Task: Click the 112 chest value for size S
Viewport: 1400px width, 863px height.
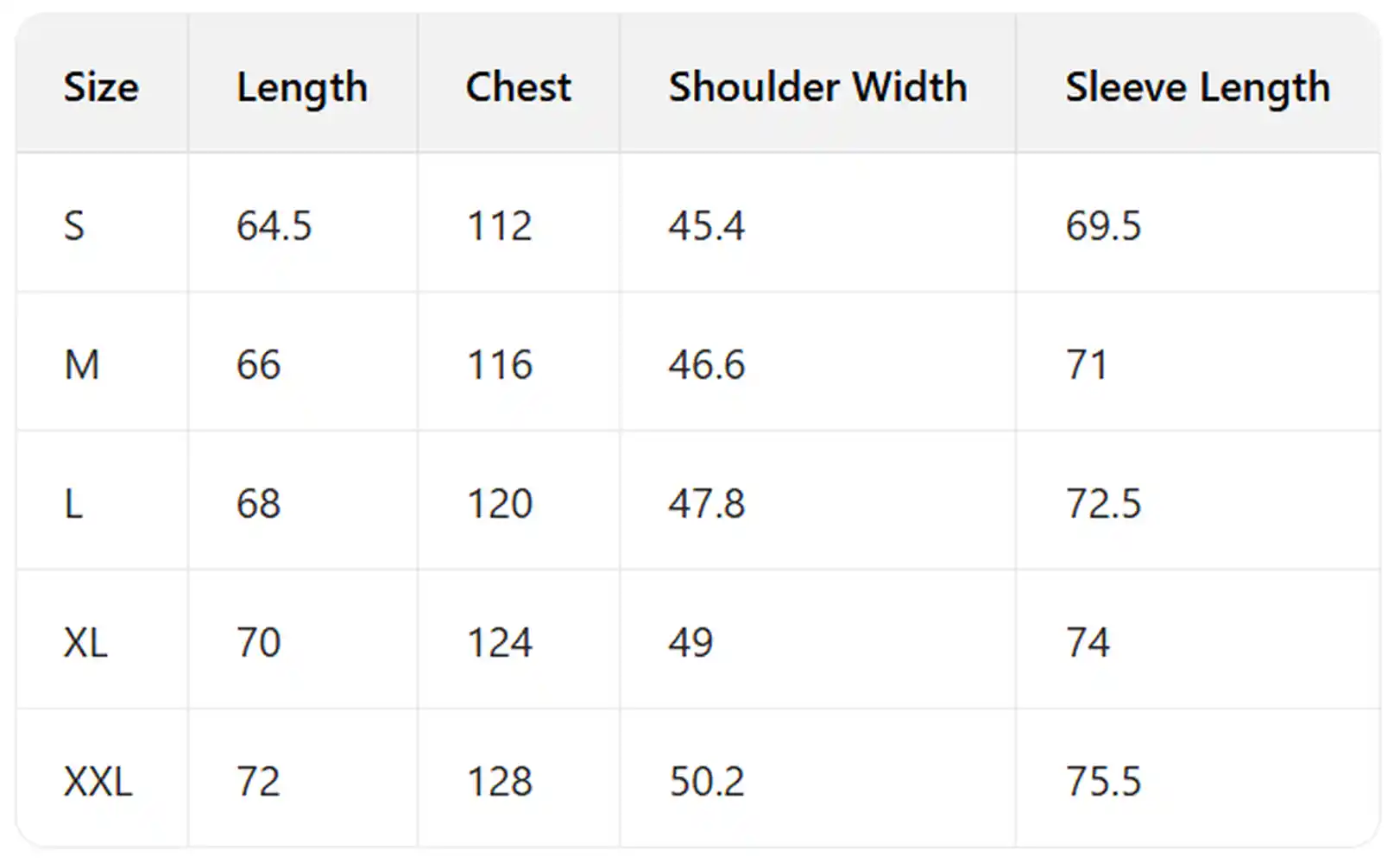Action: coord(499,226)
